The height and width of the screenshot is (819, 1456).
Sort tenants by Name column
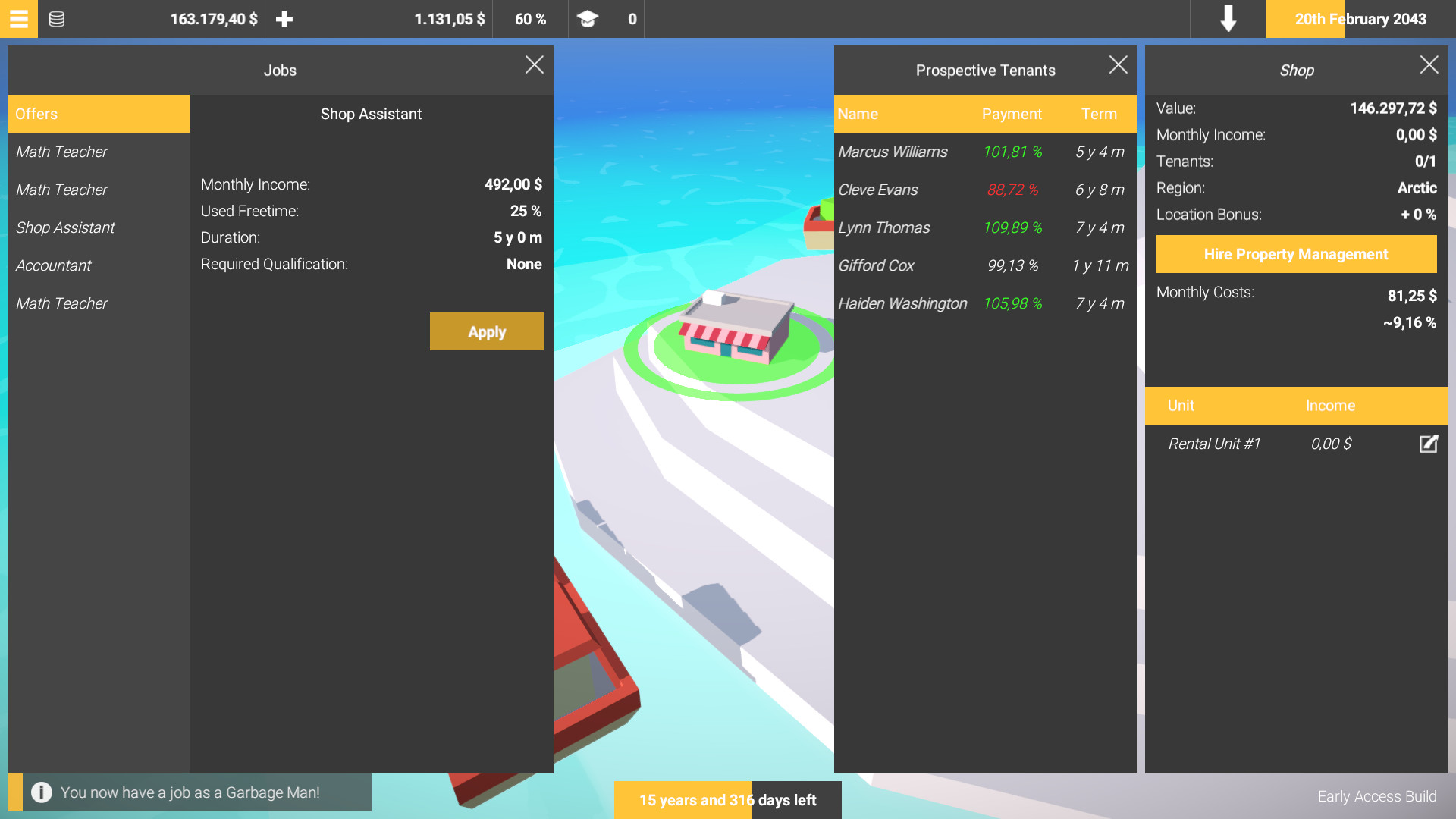858,114
